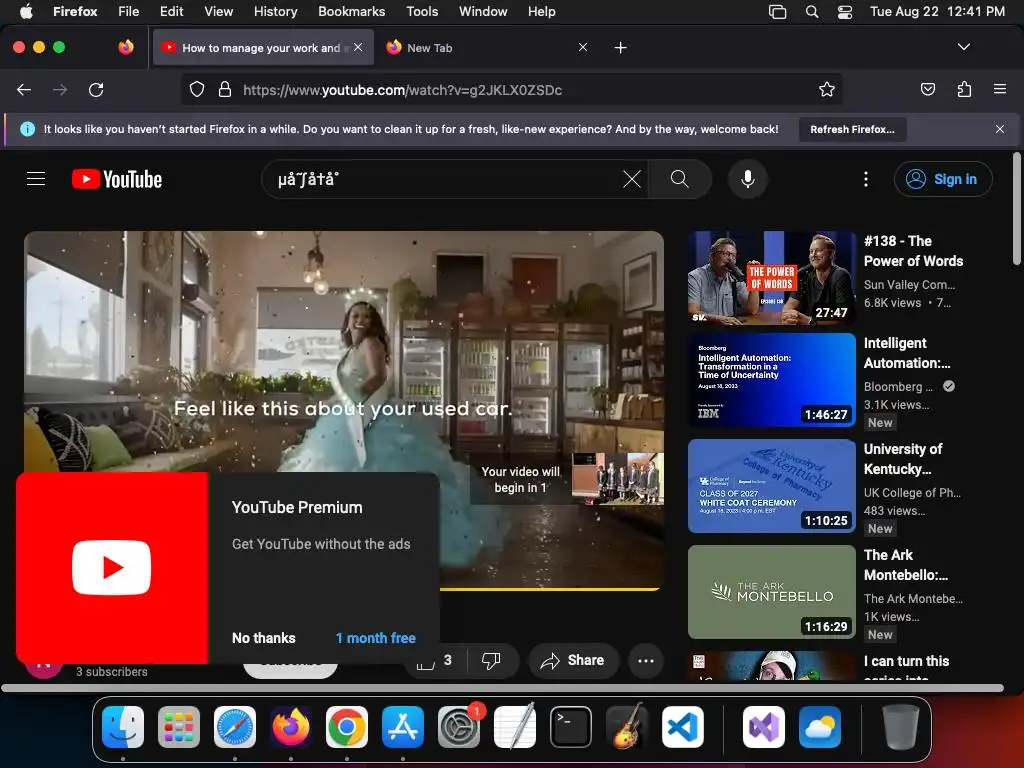The height and width of the screenshot is (768, 1024).
Task: Open the Apple menu
Action: 26,11
